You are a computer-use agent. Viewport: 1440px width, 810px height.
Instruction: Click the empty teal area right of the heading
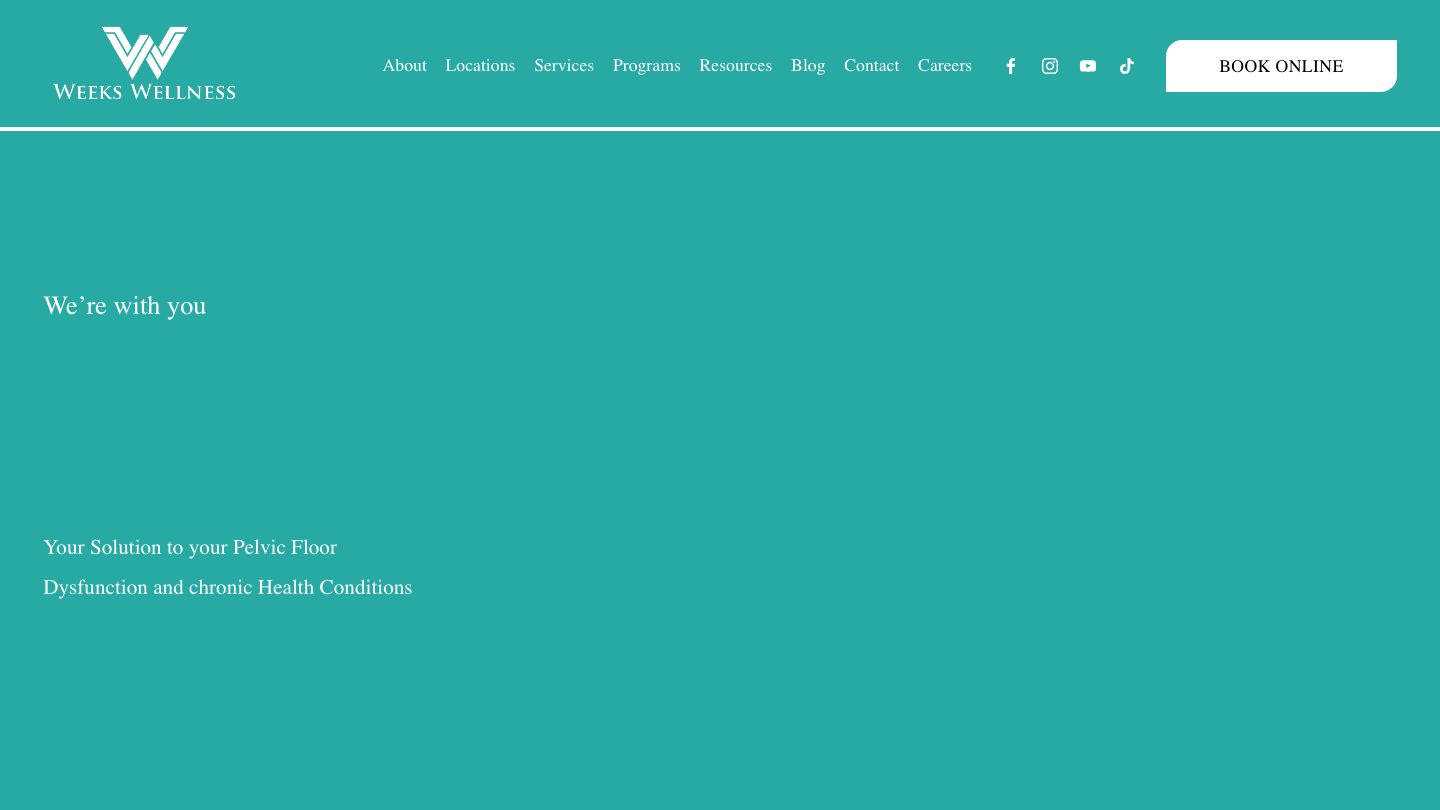coord(800,306)
